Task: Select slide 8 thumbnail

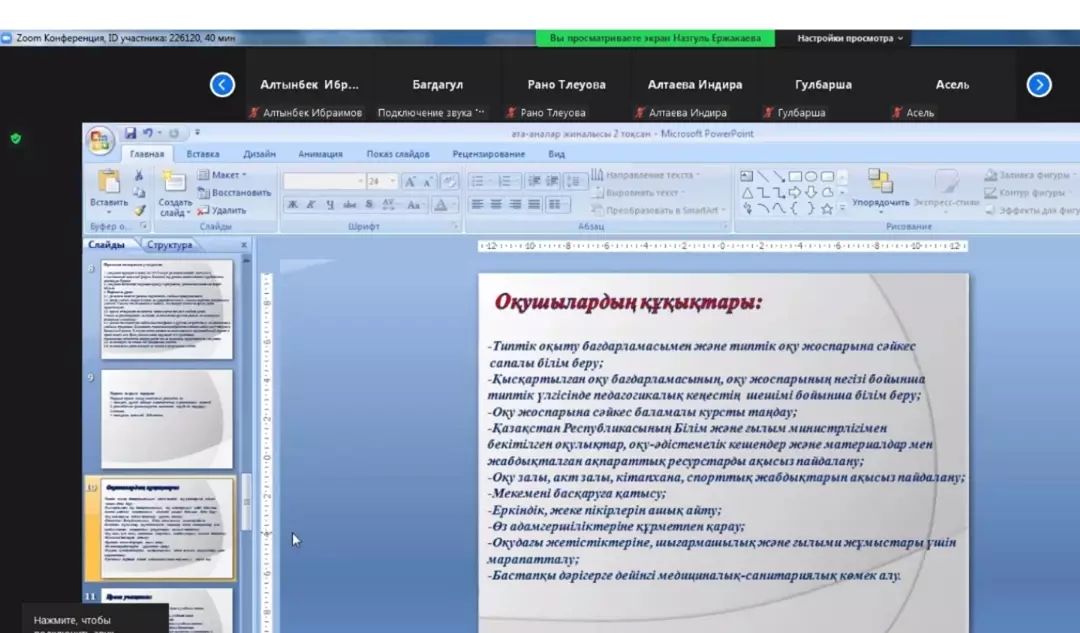Action: point(167,309)
